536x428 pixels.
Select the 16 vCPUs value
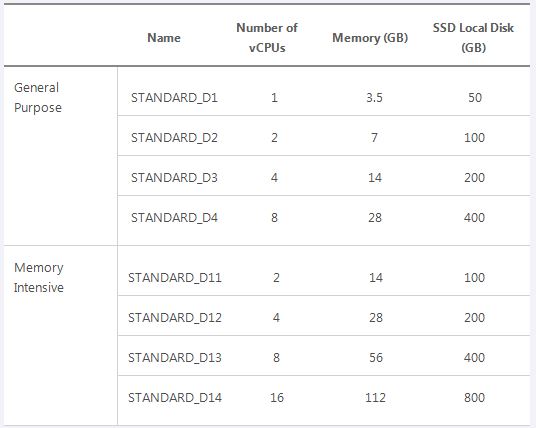click(277, 398)
